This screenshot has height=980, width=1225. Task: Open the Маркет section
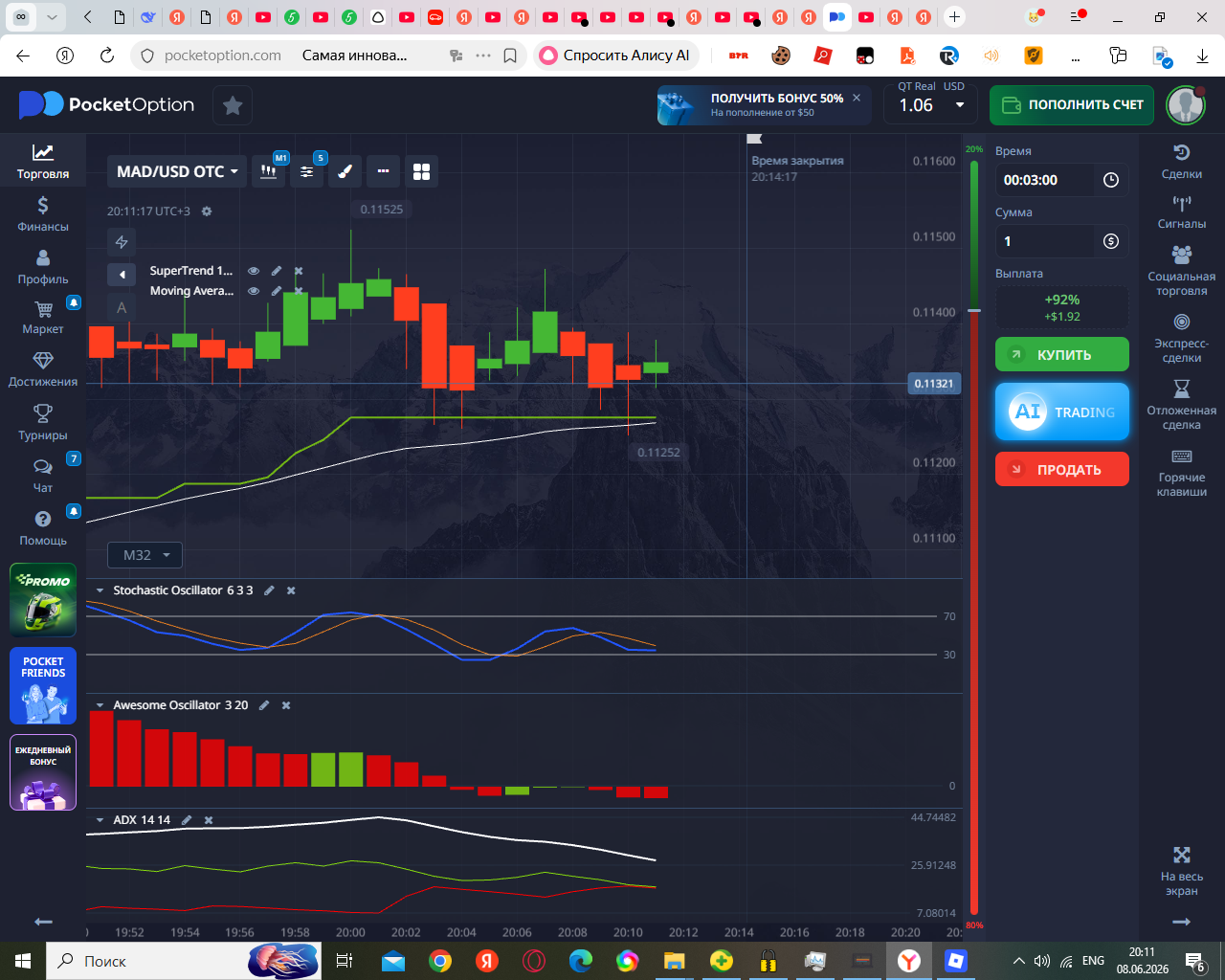pos(43,318)
